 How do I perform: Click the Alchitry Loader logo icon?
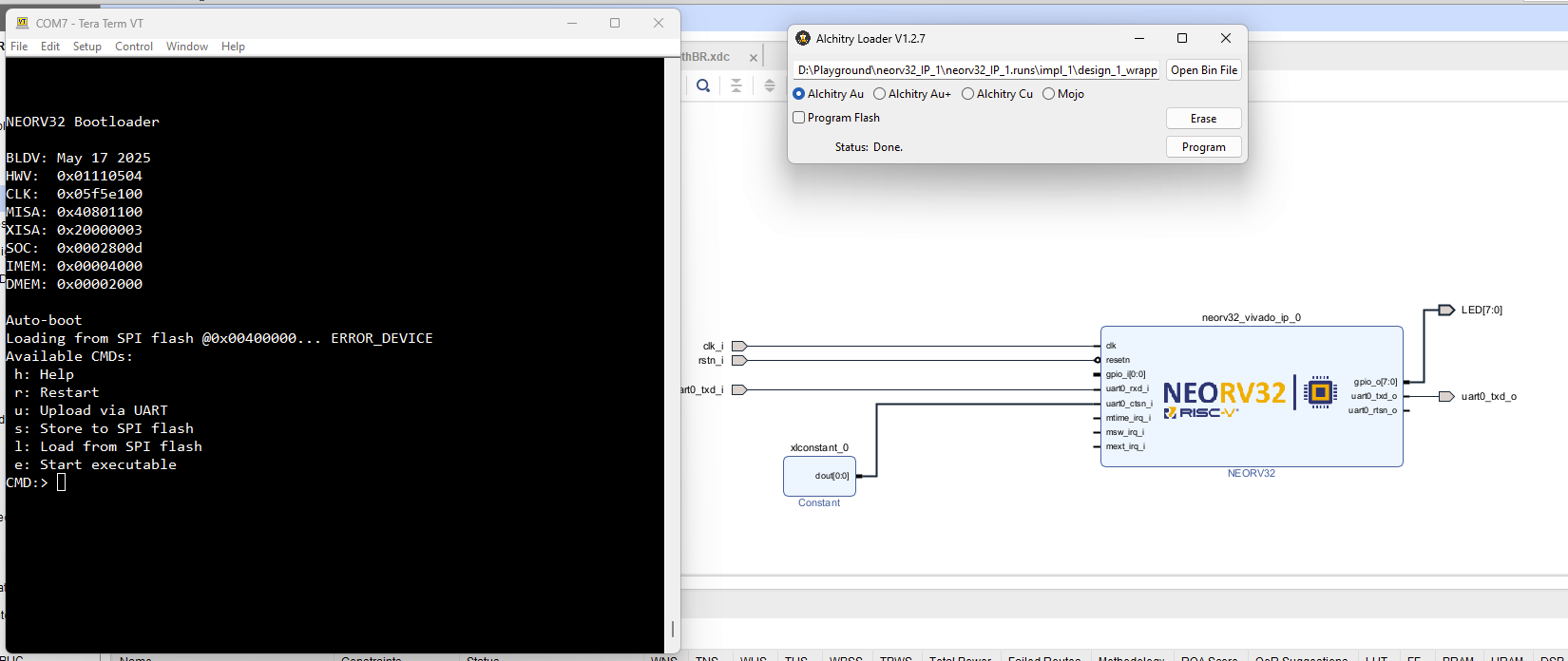tap(803, 38)
